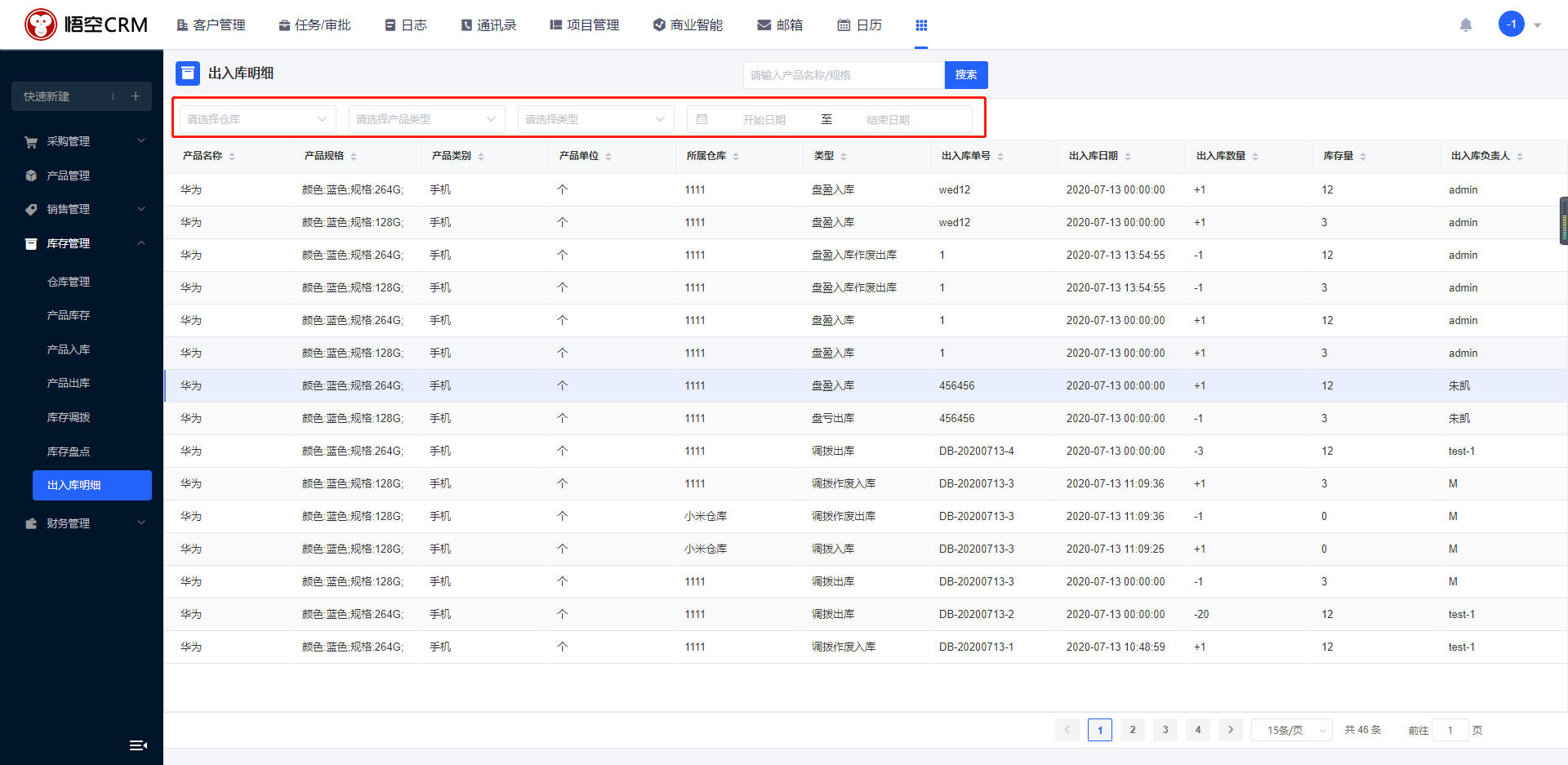Sort by 产品类别 column arrows
This screenshot has width=1568, height=765.
coord(481,156)
